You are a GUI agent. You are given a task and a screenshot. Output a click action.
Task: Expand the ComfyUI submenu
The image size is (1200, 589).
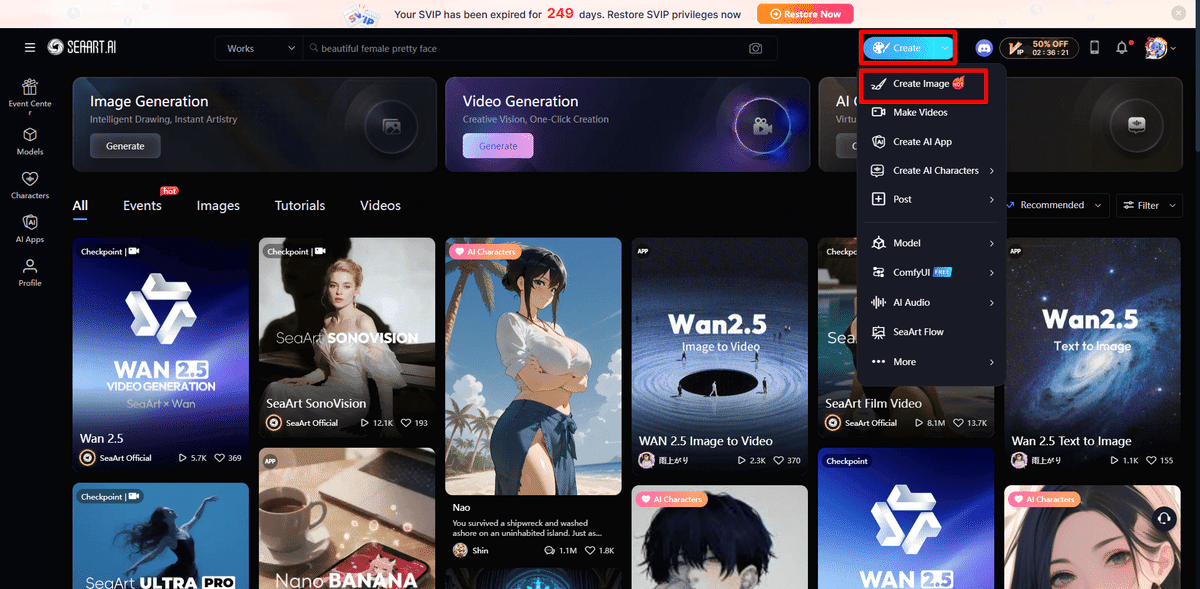click(x=931, y=272)
